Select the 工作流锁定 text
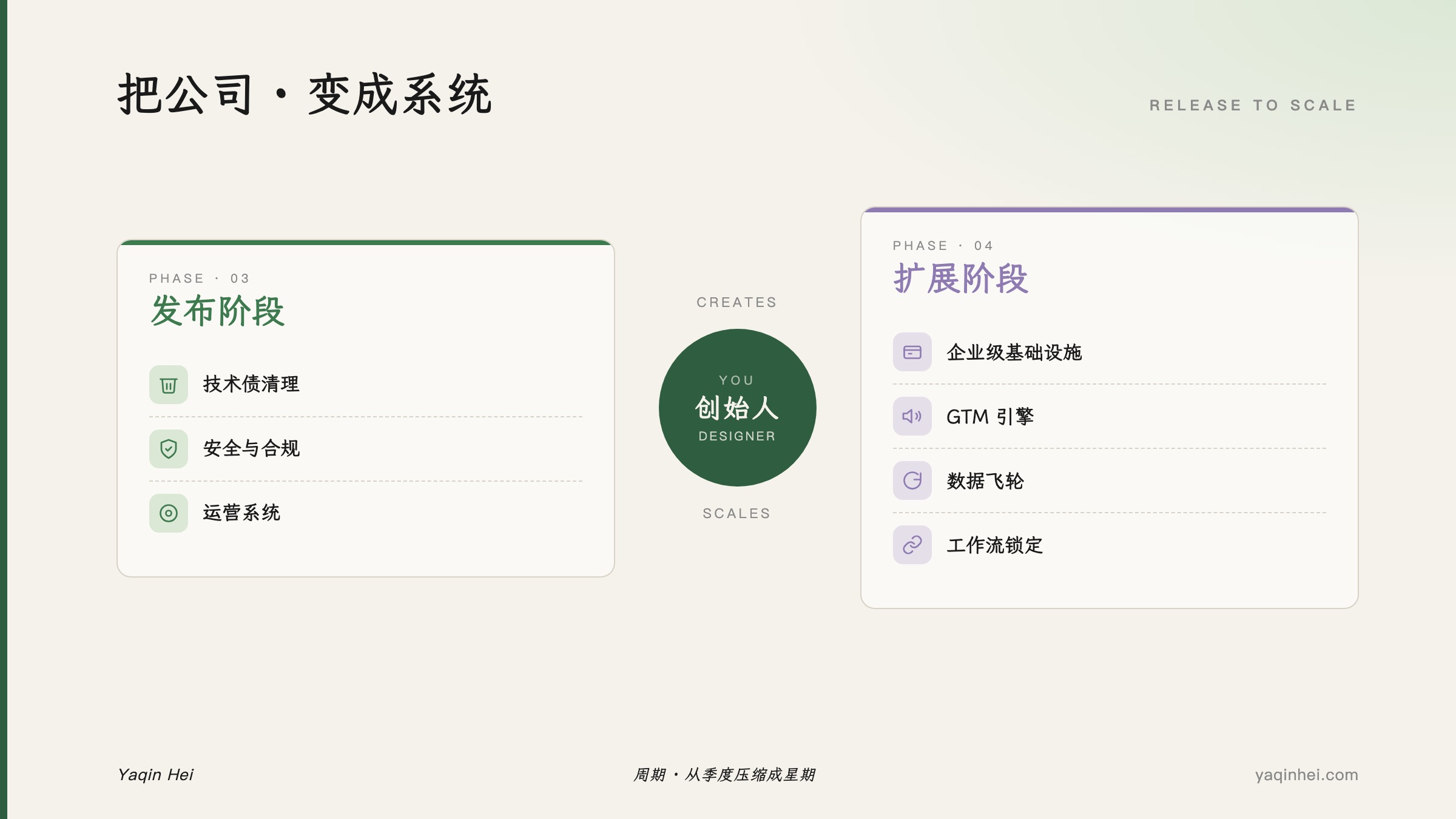The height and width of the screenshot is (819, 1456). (x=995, y=545)
